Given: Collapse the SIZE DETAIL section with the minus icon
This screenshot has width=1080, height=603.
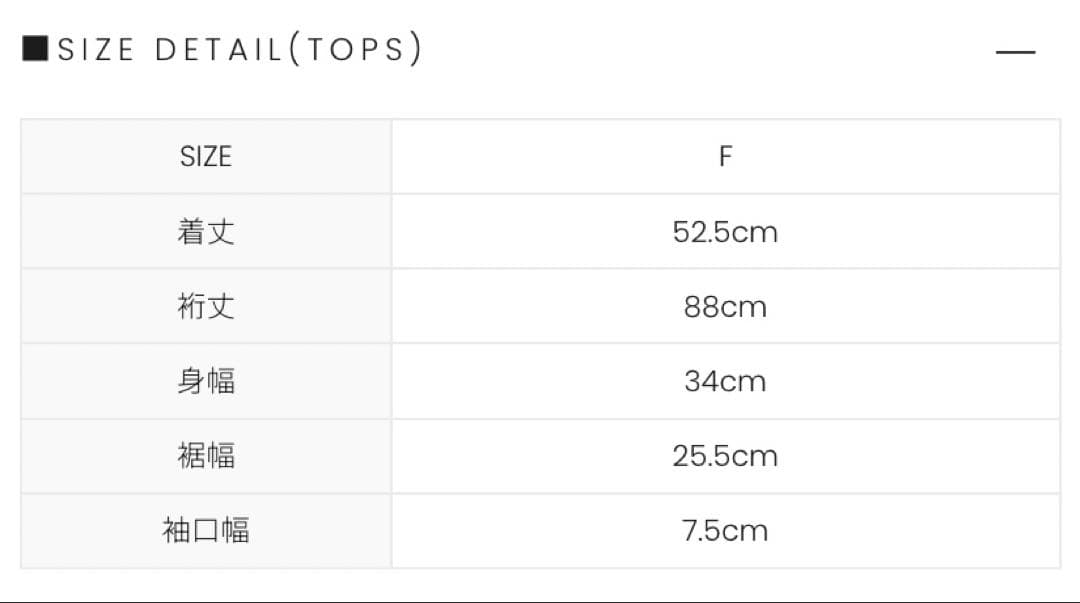Looking at the screenshot, I should pyautogui.click(x=1016, y=51).
